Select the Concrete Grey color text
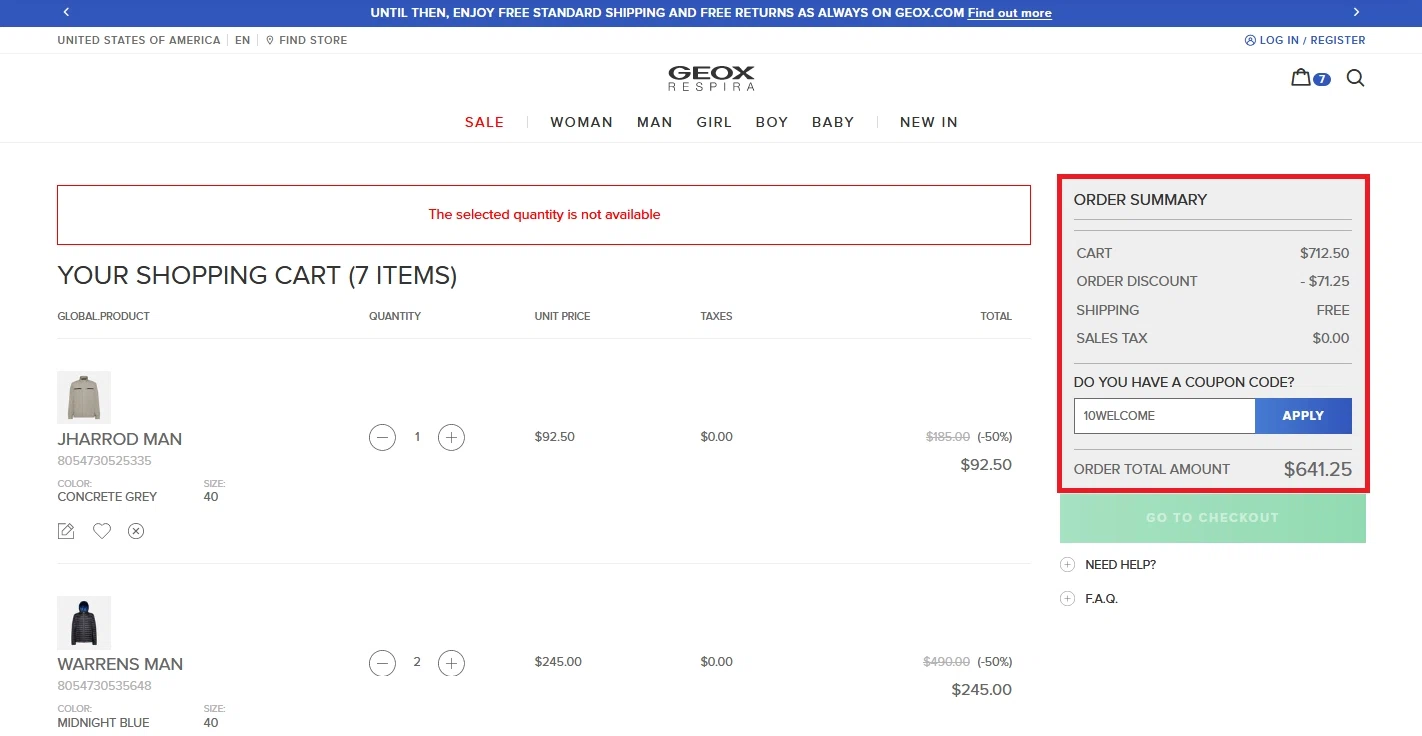The height and width of the screenshot is (736, 1422). click(107, 497)
